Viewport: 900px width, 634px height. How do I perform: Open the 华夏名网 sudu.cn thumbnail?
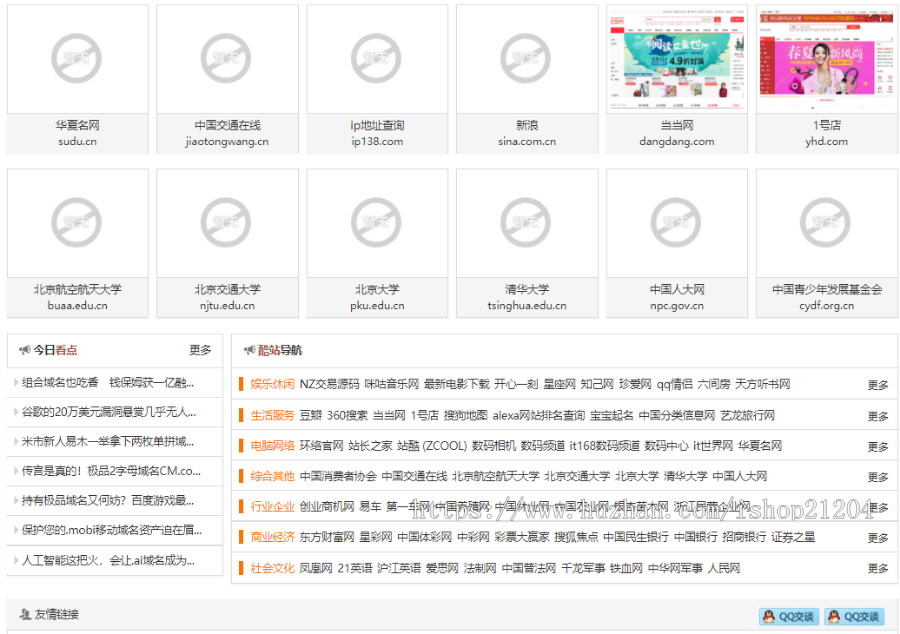coord(77,59)
